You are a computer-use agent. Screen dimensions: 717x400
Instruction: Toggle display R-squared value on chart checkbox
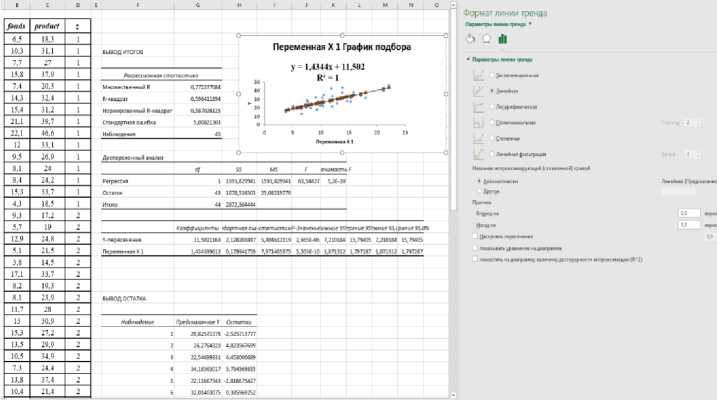pyautogui.click(x=475, y=259)
